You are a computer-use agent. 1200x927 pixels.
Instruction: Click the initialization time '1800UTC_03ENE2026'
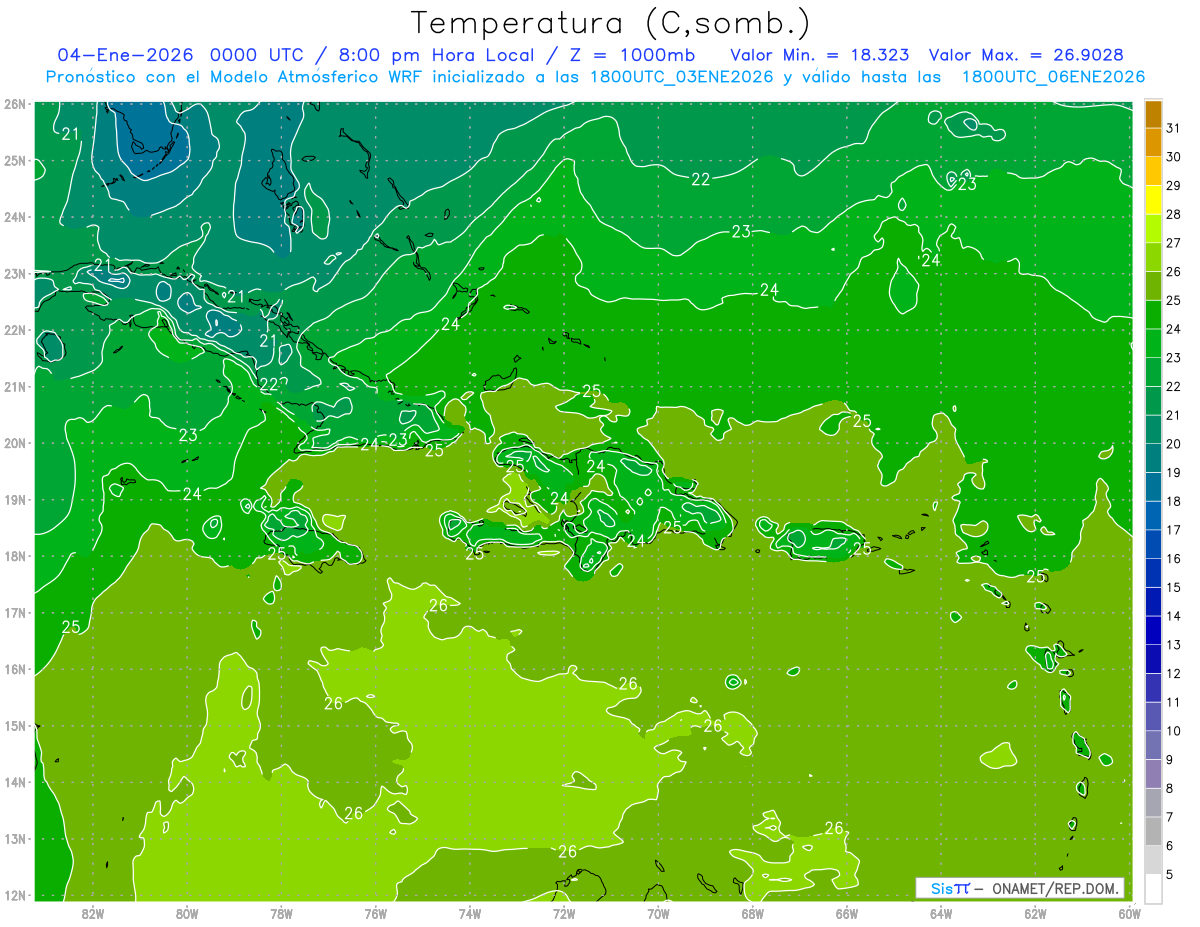(680, 77)
